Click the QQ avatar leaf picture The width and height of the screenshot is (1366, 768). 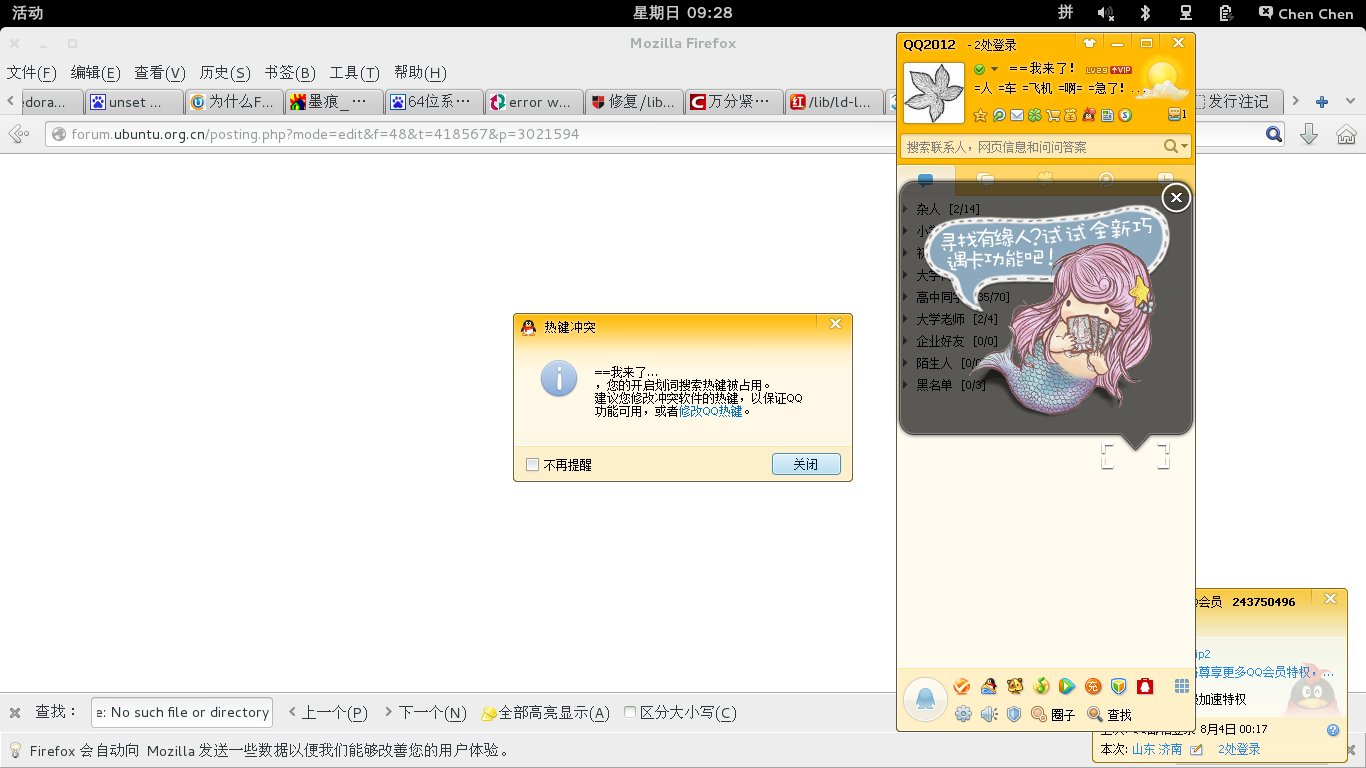coord(934,93)
